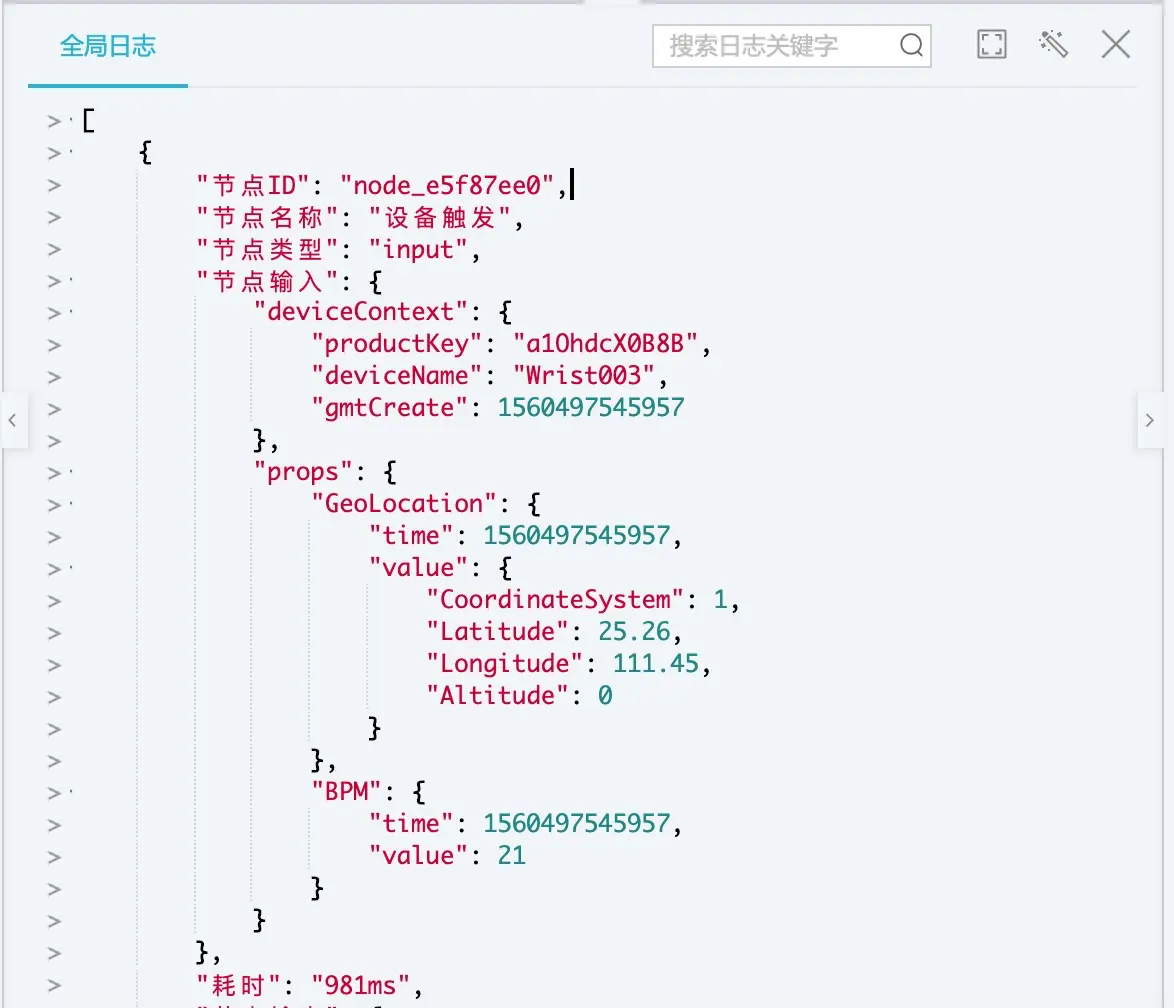Click the 设备触发 node name value
This screenshot has width=1174, height=1008.
440,217
